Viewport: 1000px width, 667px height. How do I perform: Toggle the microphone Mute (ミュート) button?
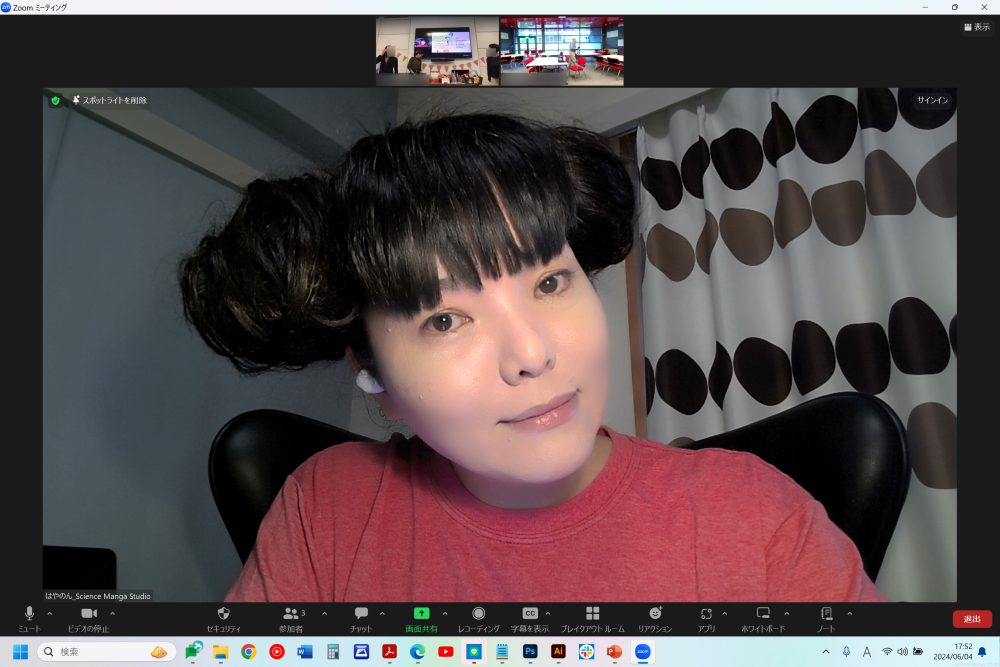click(29, 614)
